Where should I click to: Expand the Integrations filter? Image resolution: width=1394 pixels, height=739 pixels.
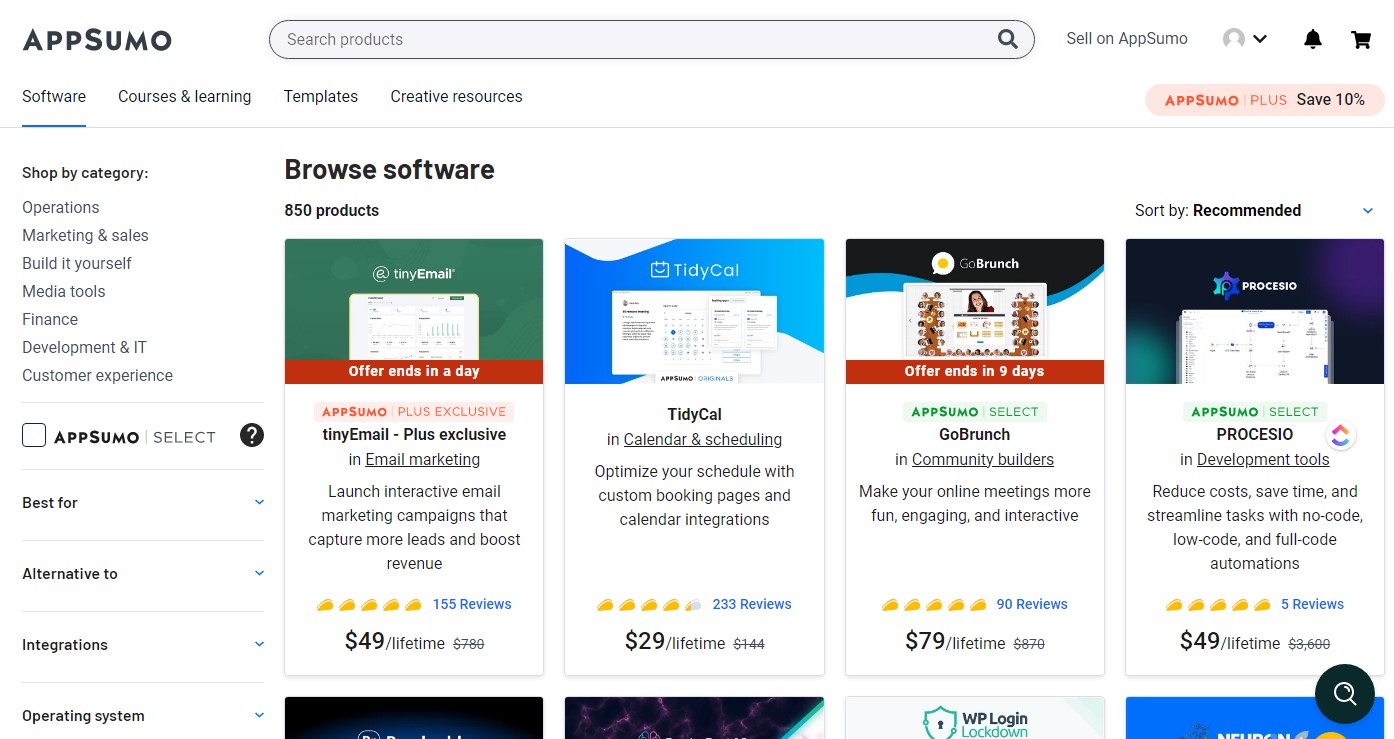(x=143, y=645)
